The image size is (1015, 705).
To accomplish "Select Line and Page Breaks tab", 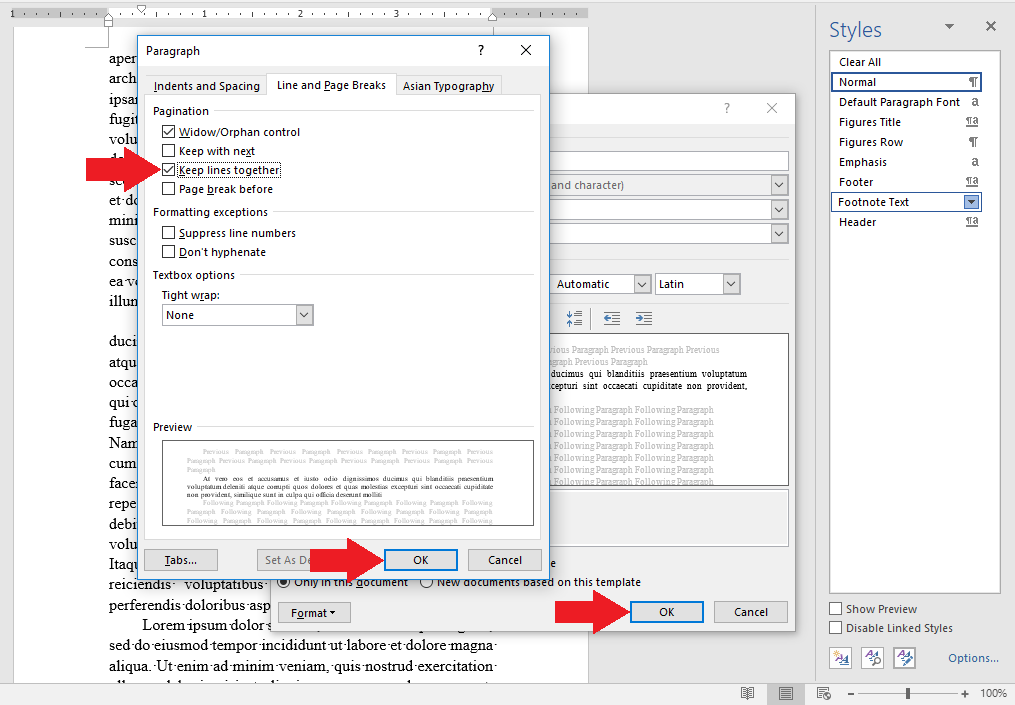I will (331, 85).
